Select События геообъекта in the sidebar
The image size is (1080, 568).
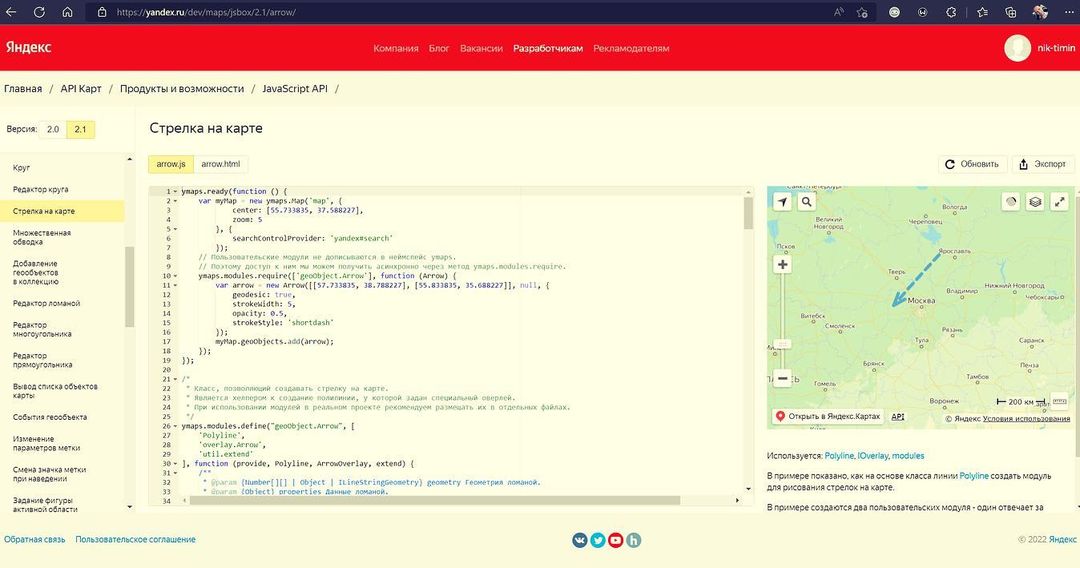(x=50, y=417)
